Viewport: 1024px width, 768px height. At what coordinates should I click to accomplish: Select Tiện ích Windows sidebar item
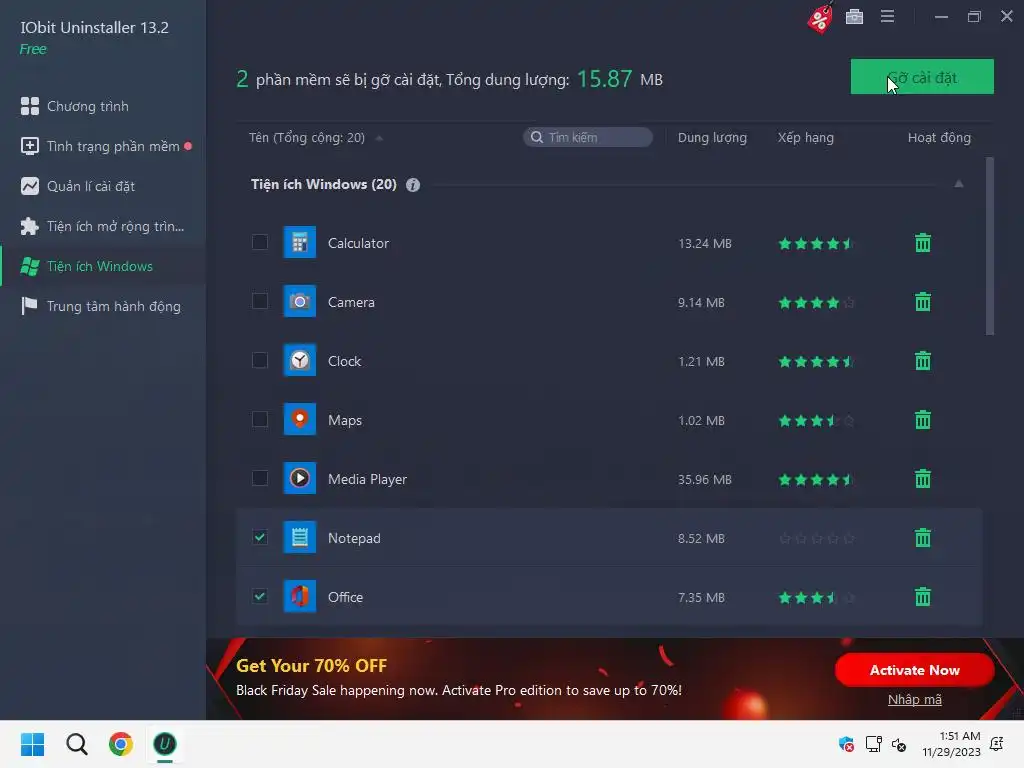(103, 266)
